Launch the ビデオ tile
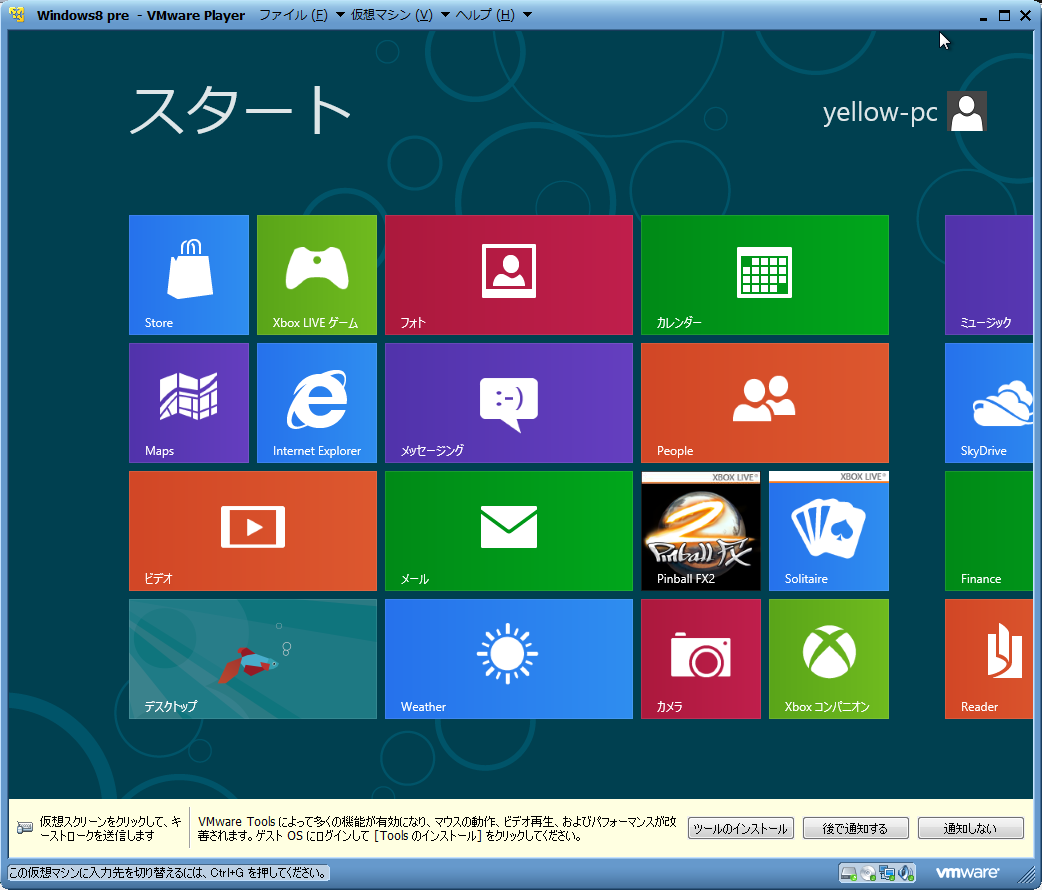The height and width of the screenshot is (890, 1042). pos(253,531)
